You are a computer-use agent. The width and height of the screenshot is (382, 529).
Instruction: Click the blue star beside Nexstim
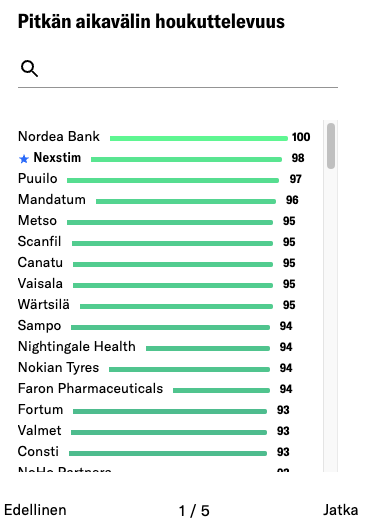(24, 159)
